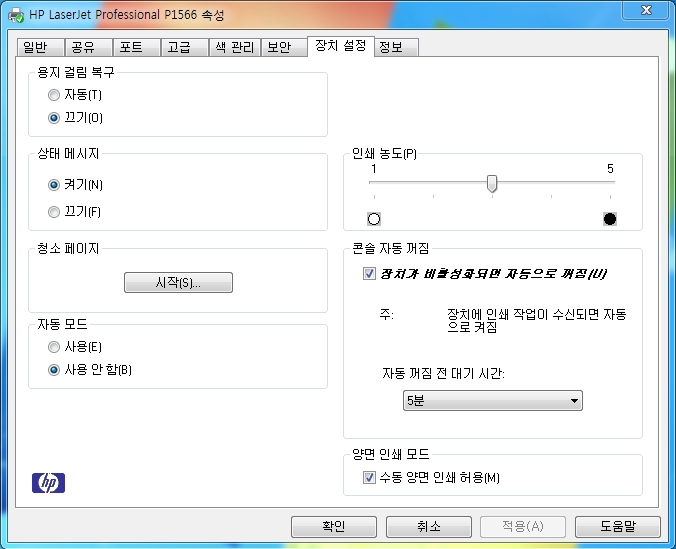Image resolution: width=676 pixels, height=549 pixels.
Task: Click the 확인 button
Action: click(334, 527)
